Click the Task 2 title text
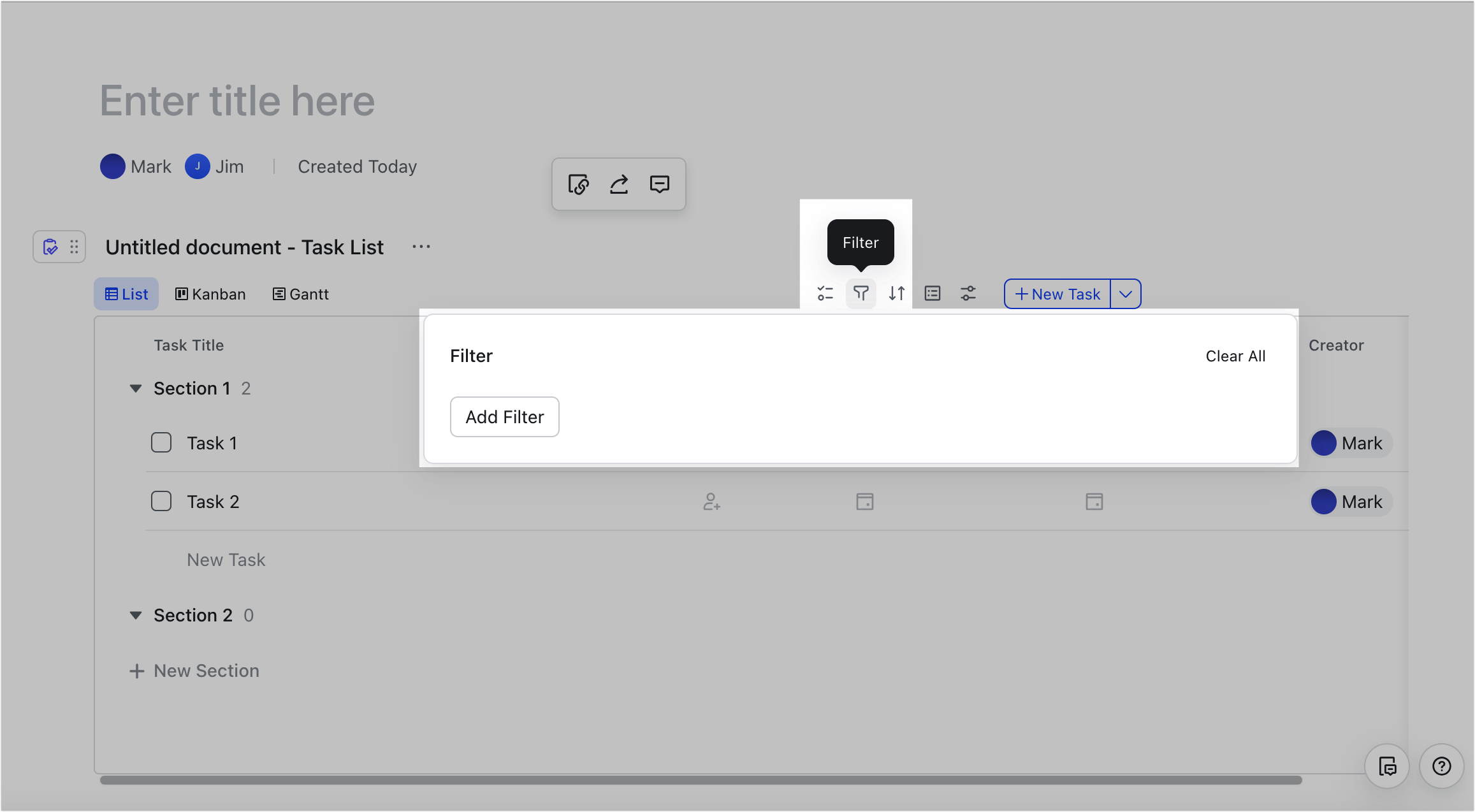Viewport: 1475px width, 812px height. [213, 502]
